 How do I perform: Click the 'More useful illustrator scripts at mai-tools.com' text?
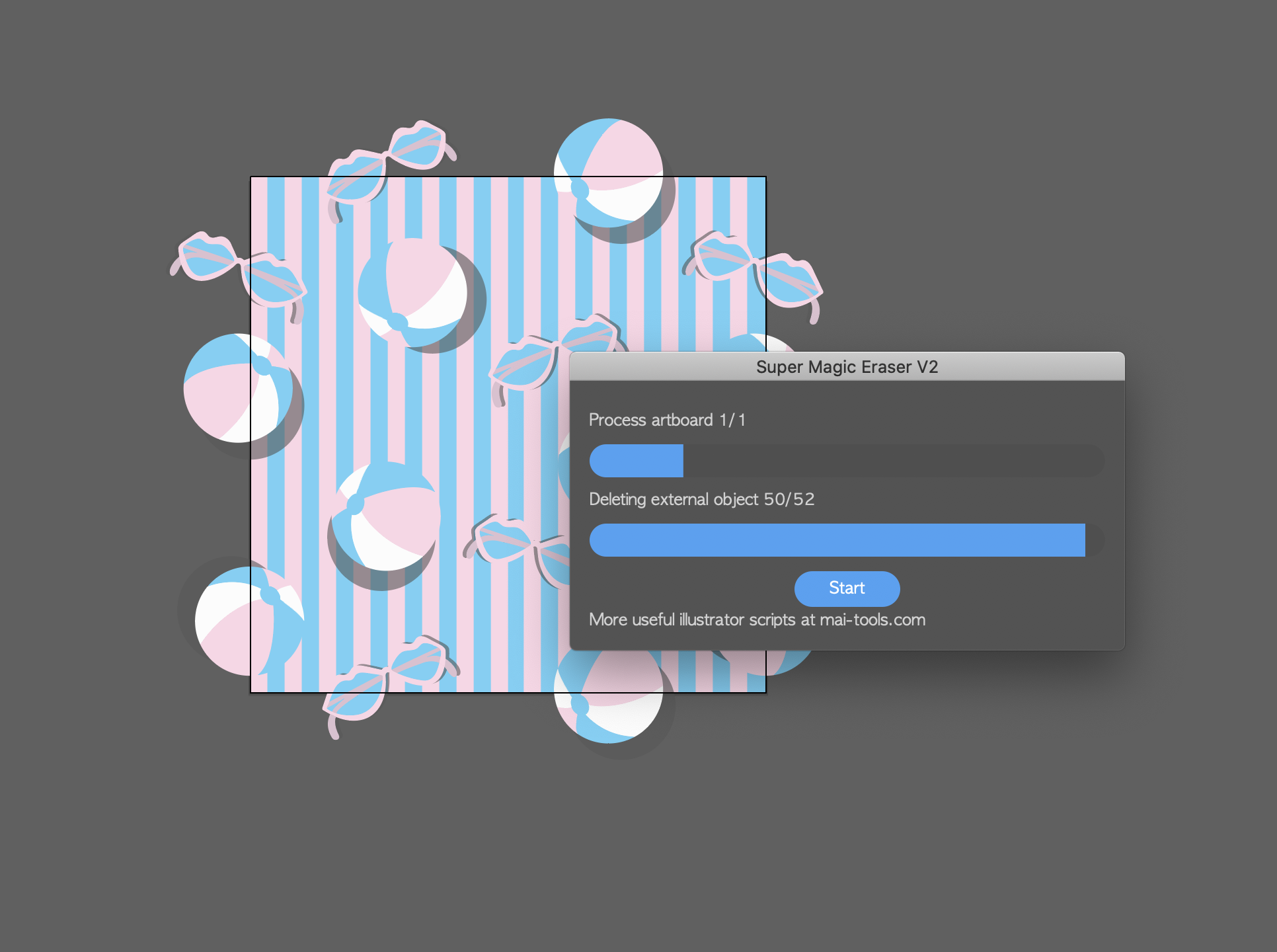(757, 620)
